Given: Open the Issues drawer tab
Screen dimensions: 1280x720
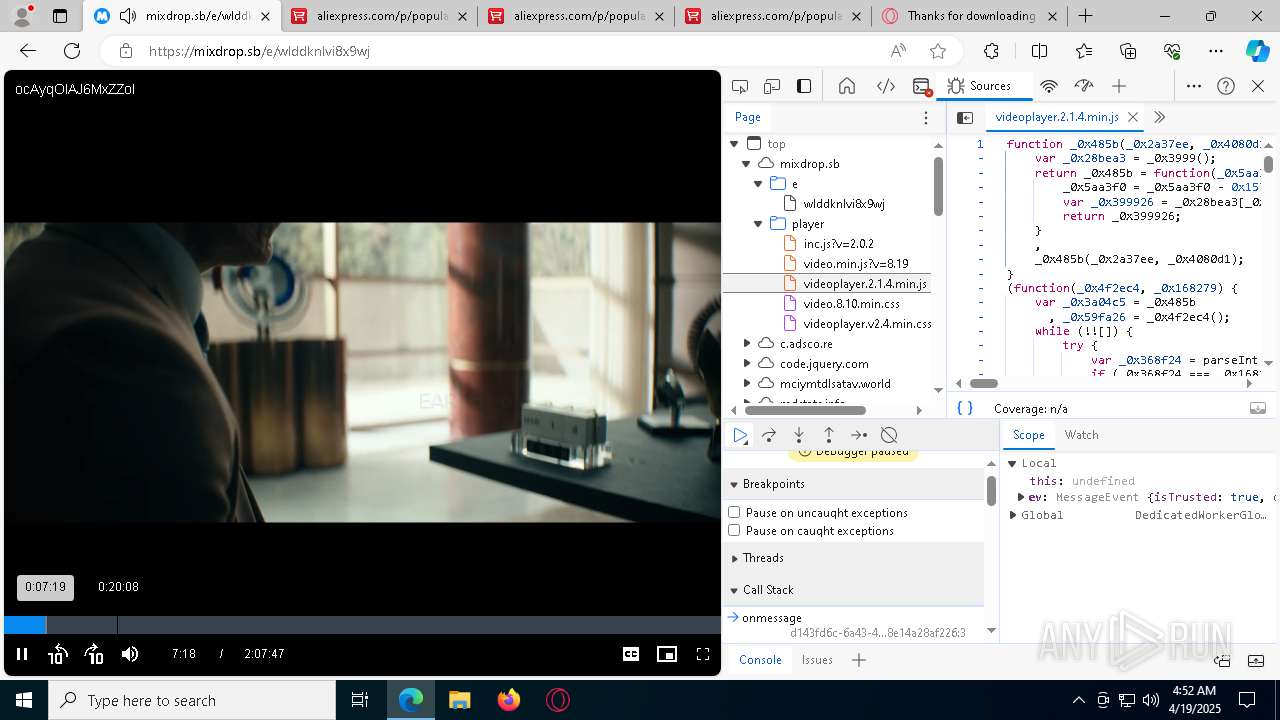Looking at the screenshot, I should 817,660.
